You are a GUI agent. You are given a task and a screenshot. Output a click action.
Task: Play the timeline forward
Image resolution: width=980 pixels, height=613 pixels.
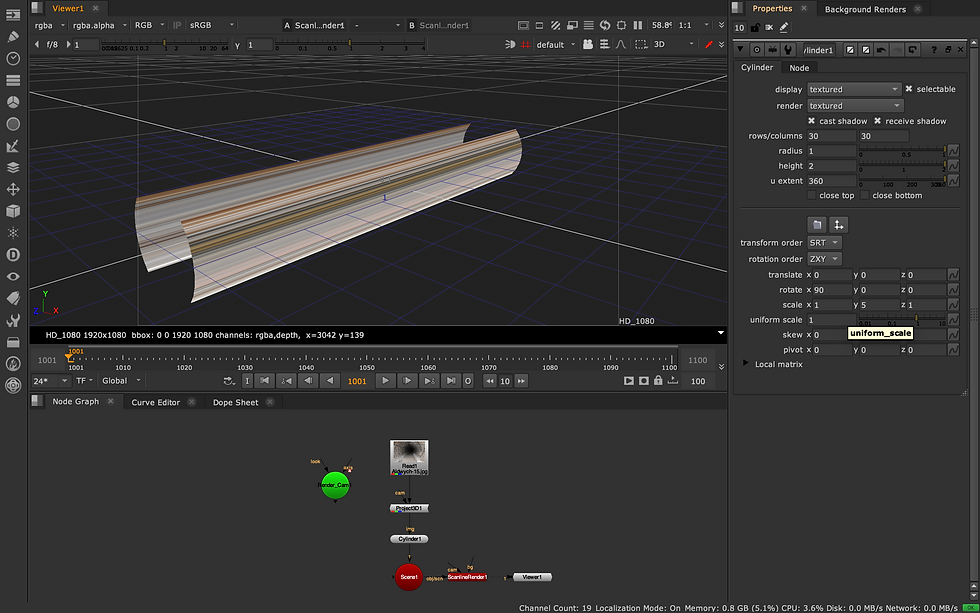(386, 381)
